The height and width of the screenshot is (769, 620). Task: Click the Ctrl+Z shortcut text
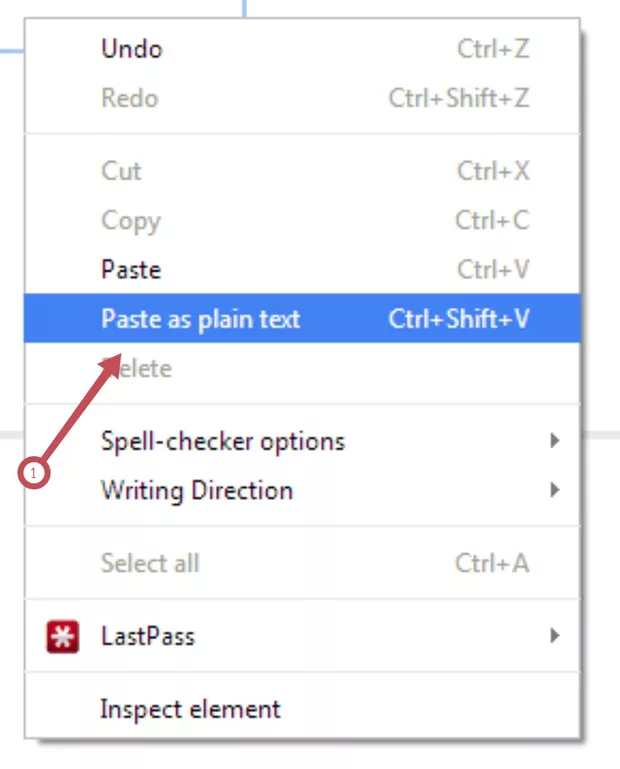[493, 48]
